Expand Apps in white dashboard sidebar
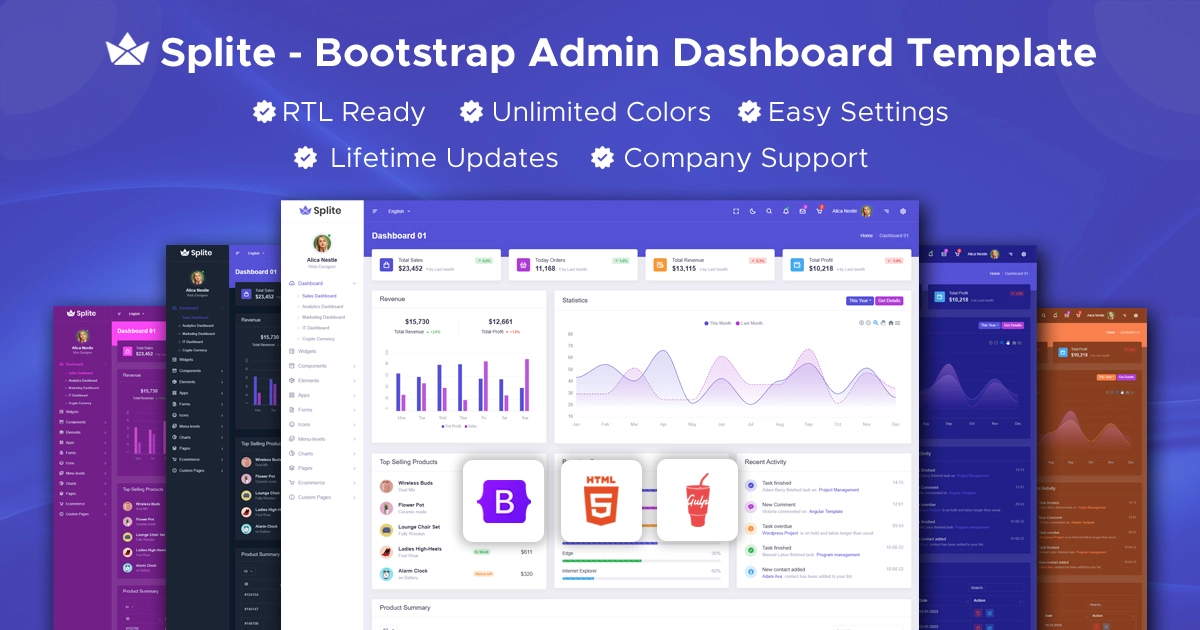The image size is (1200, 630). [x=322, y=395]
